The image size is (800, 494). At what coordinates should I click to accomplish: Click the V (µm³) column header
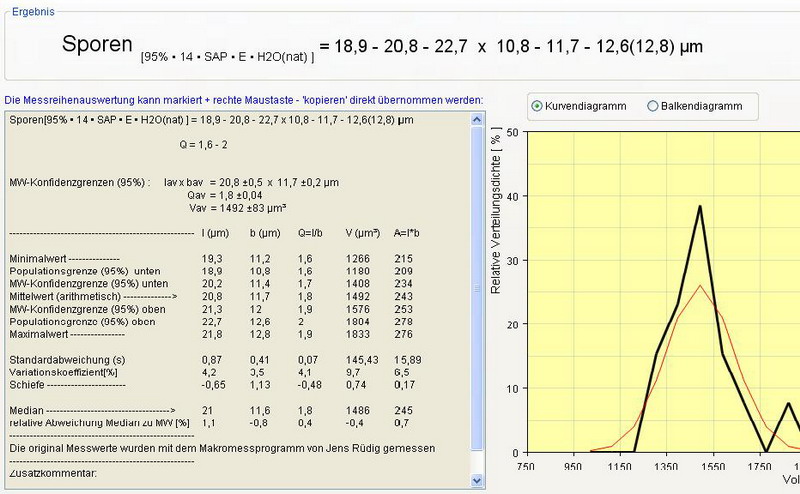(364, 233)
